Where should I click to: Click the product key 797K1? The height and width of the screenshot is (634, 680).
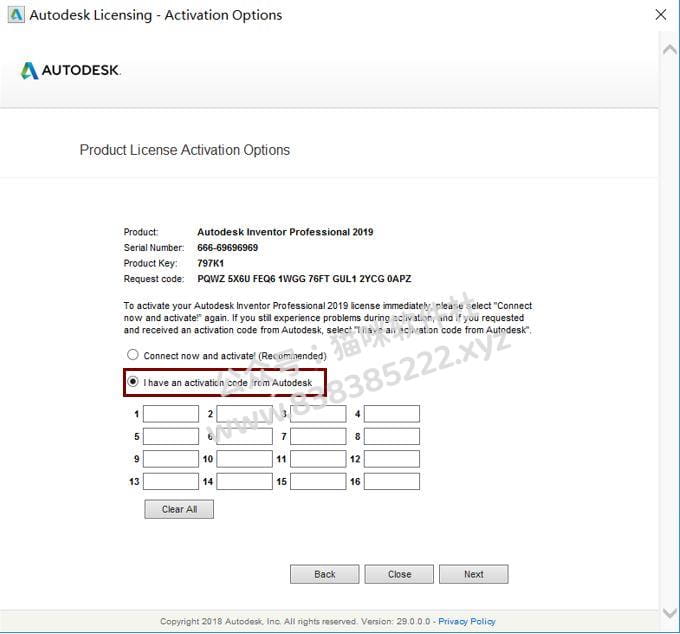point(210,263)
